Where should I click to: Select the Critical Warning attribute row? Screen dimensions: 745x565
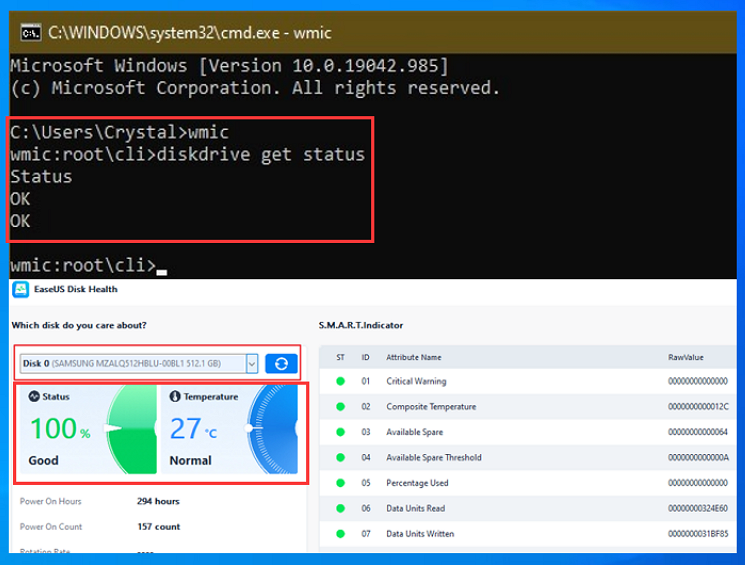point(528,381)
